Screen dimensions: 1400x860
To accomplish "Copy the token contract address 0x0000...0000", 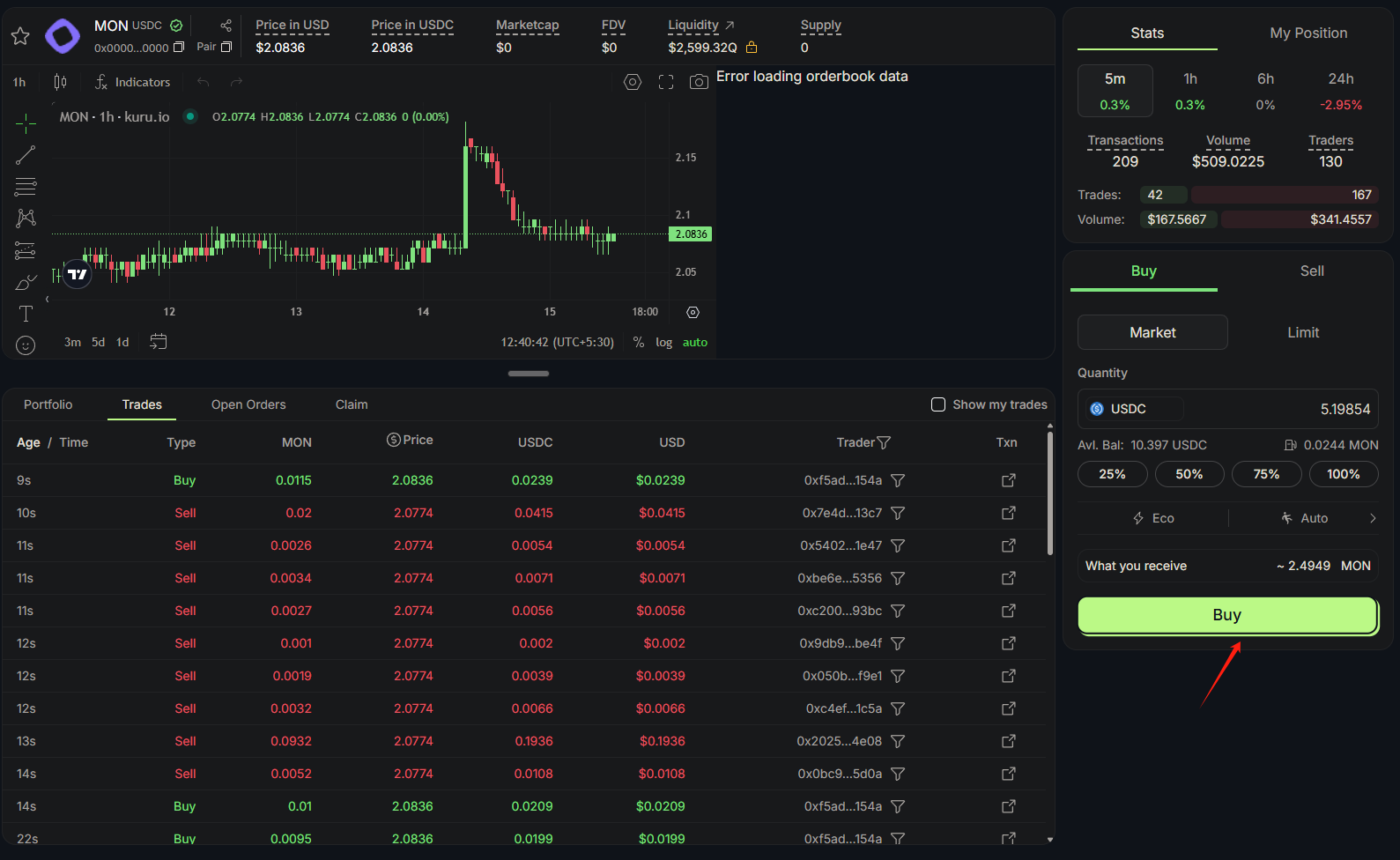I will click(179, 48).
